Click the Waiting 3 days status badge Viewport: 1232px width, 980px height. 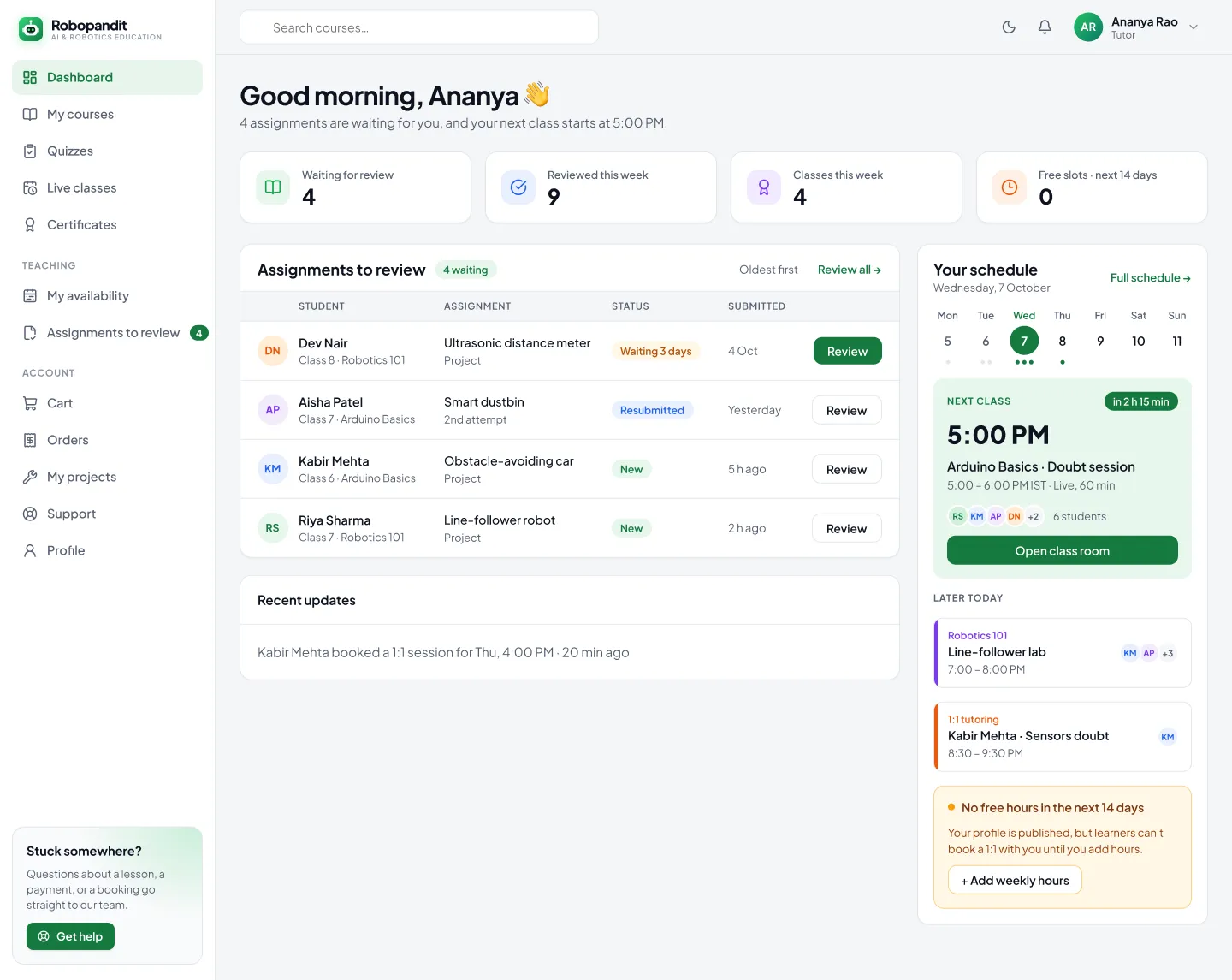(655, 351)
